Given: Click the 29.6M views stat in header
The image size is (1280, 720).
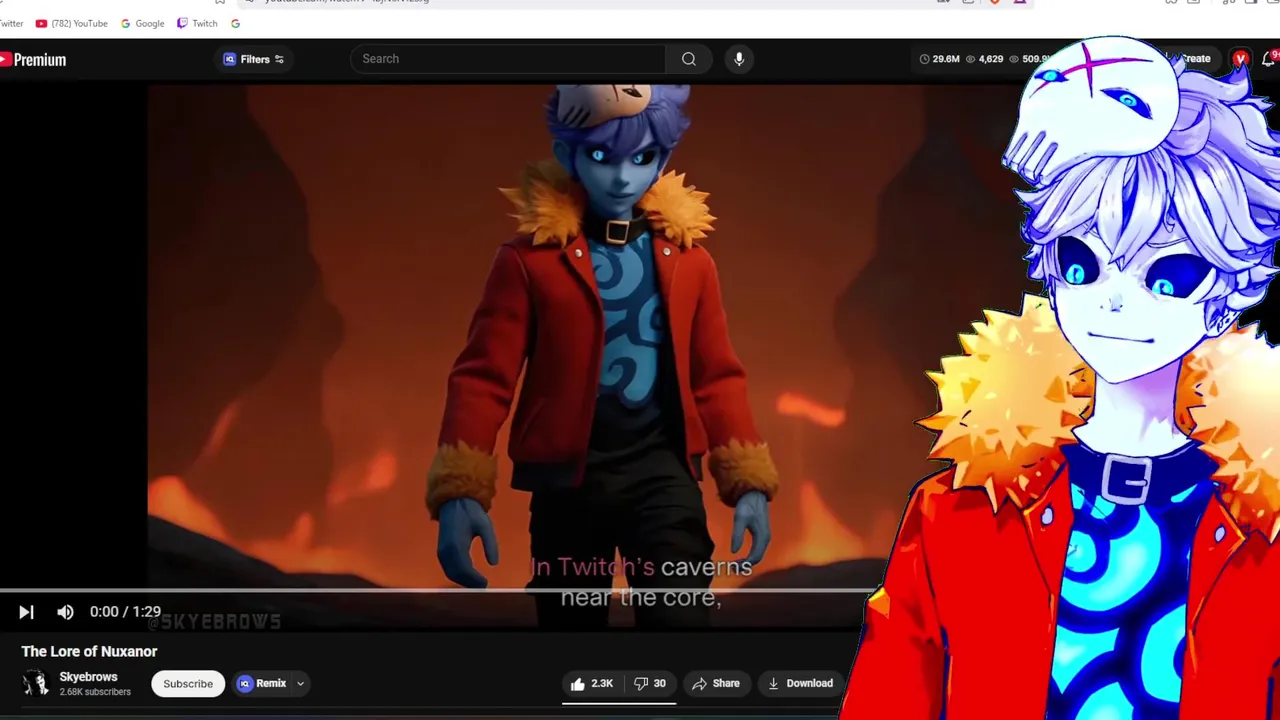Looking at the screenshot, I should (x=939, y=59).
